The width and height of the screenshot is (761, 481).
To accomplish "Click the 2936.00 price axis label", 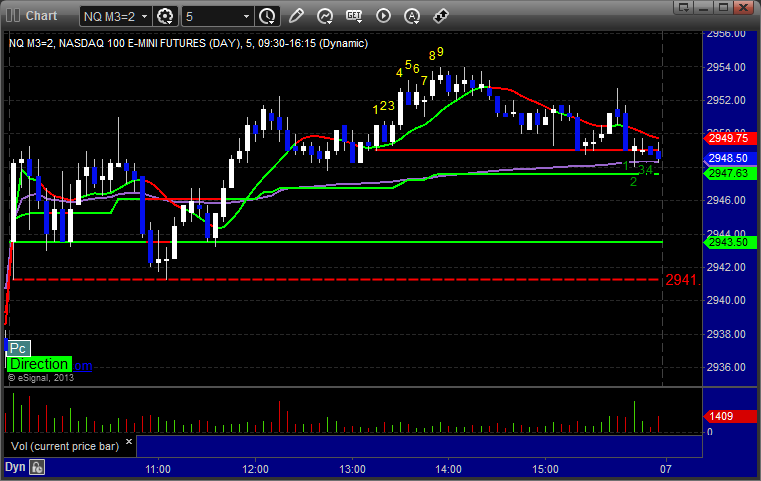I will point(726,367).
